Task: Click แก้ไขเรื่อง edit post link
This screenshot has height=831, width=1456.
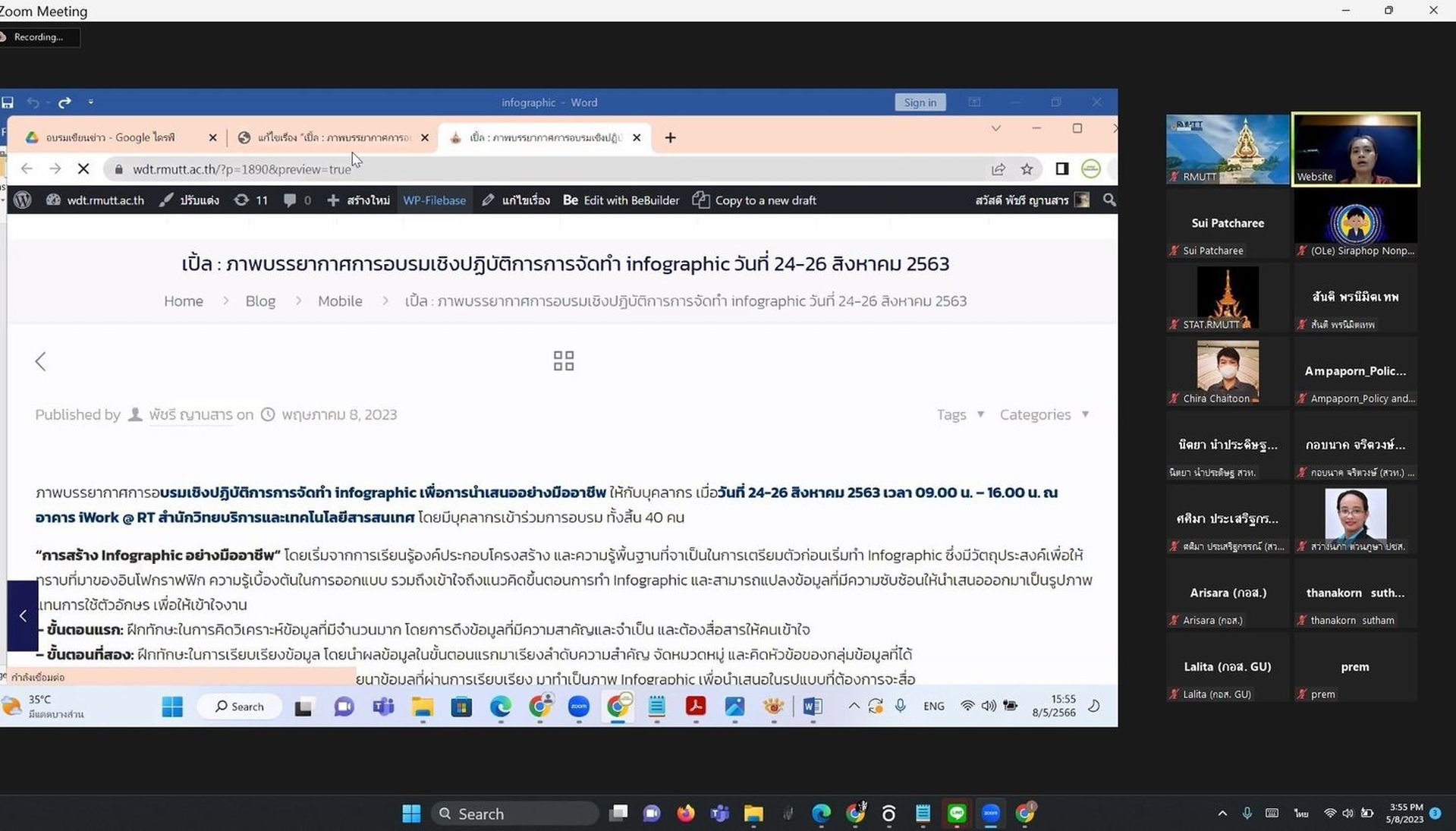Action: pyautogui.click(x=515, y=200)
